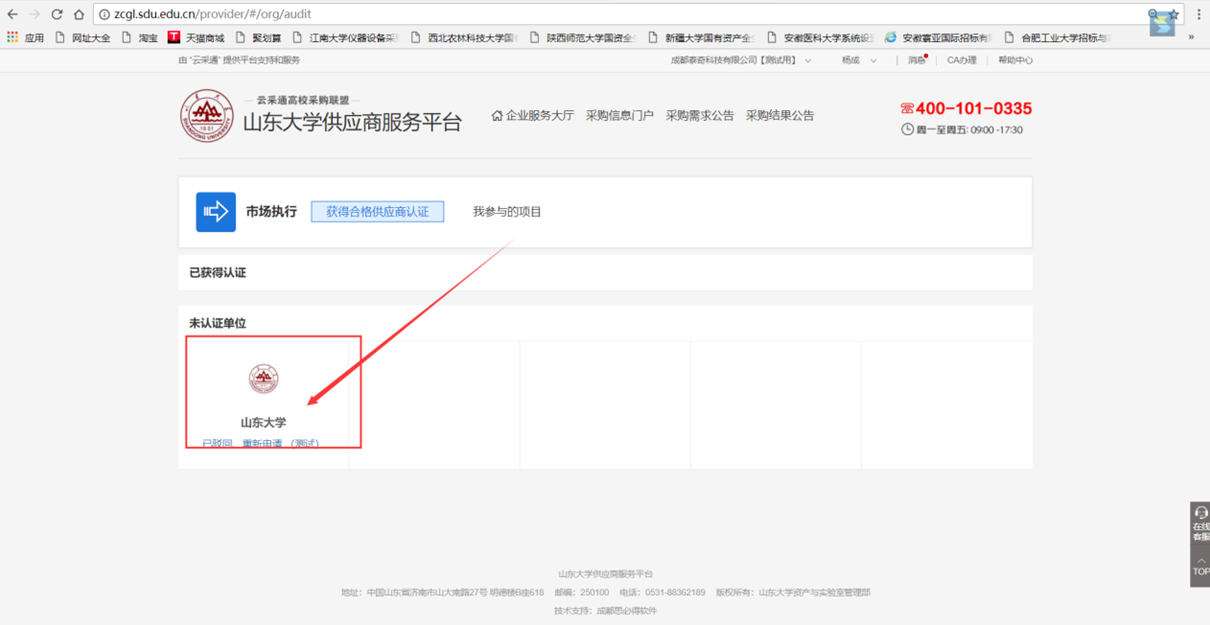Open the 帮助中心 link
Image resolution: width=1210 pixels, height=625 pixels.
1014,60
